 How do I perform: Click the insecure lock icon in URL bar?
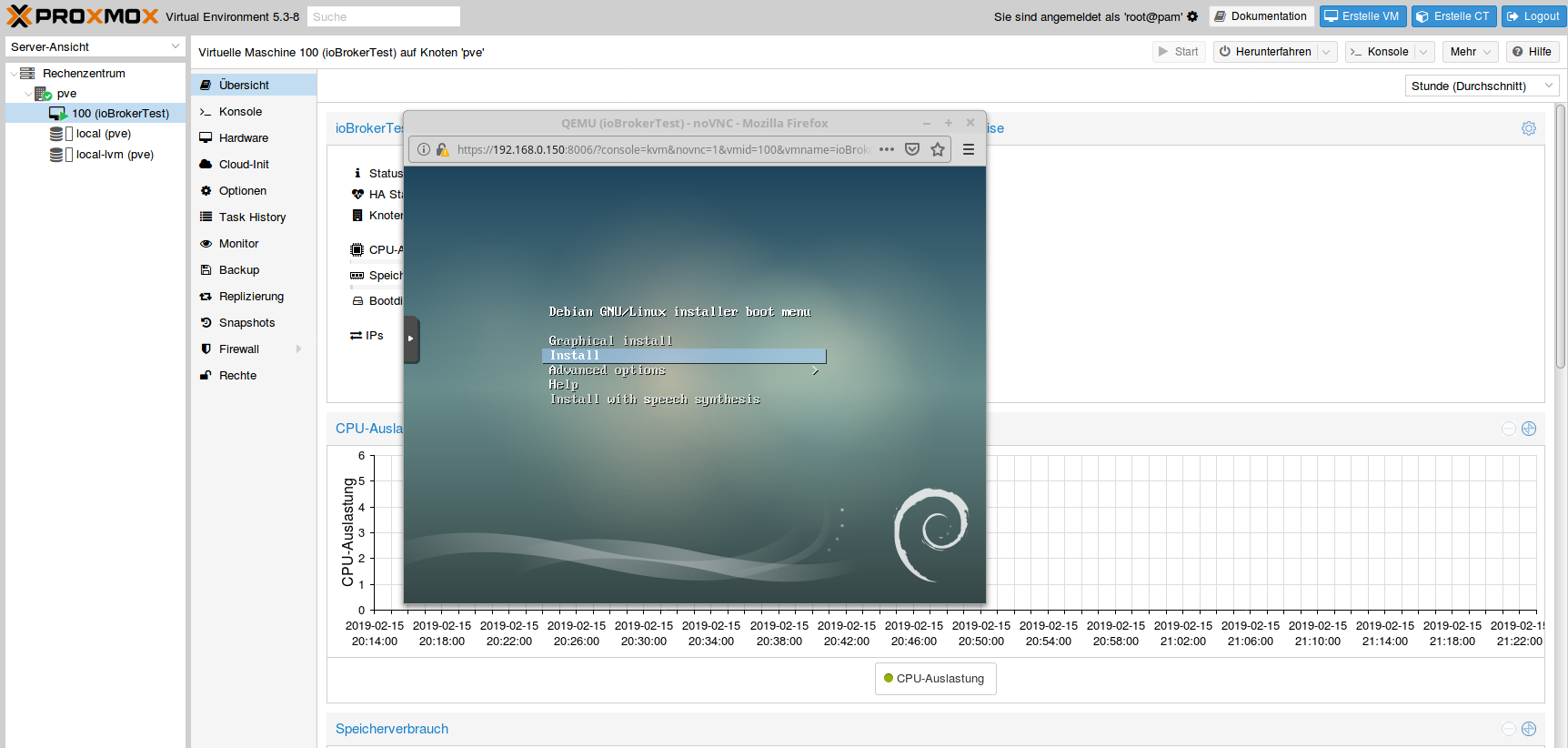pos(443,149)
